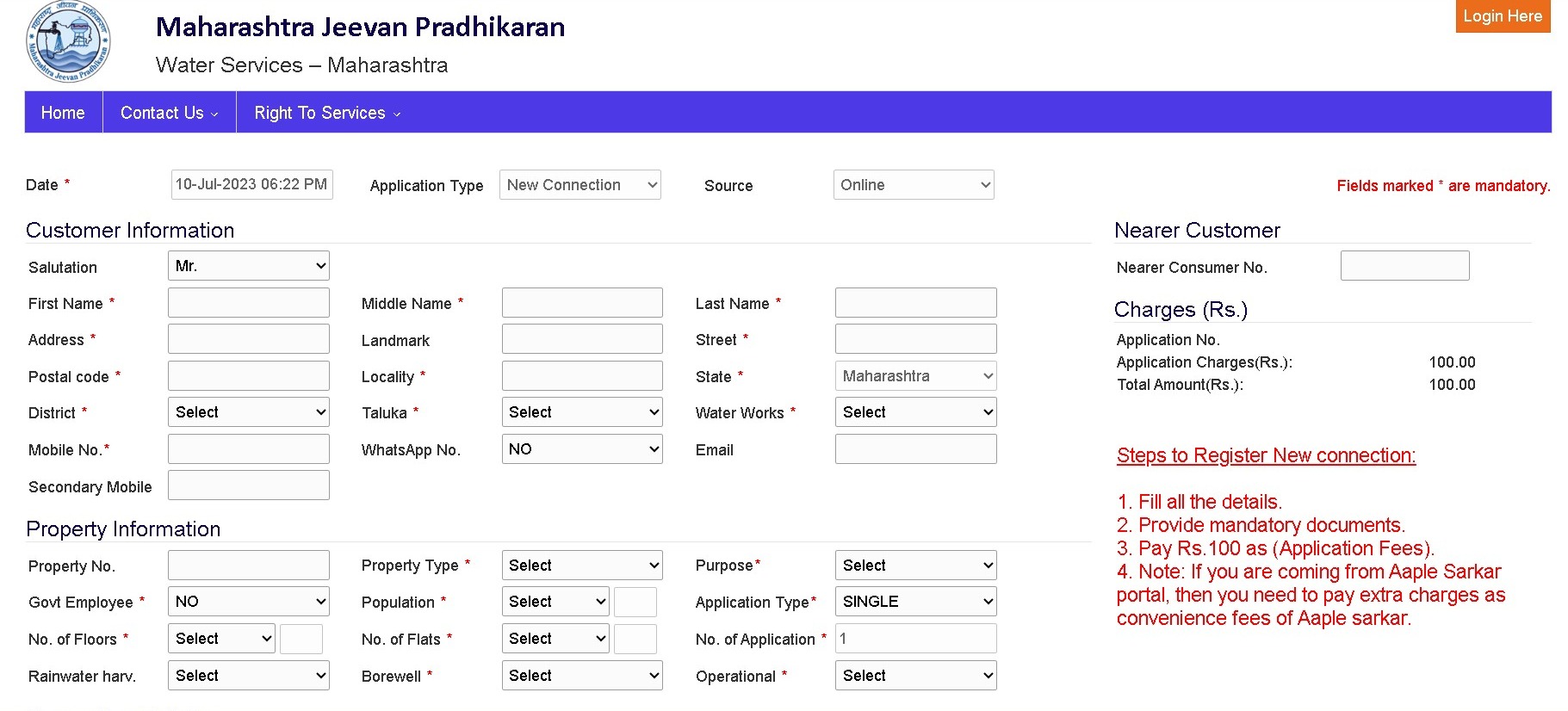1568x711 pixels.
Task: Click the Maharashtra Jeevan Pradhikaran title
Action: point(360,27)
